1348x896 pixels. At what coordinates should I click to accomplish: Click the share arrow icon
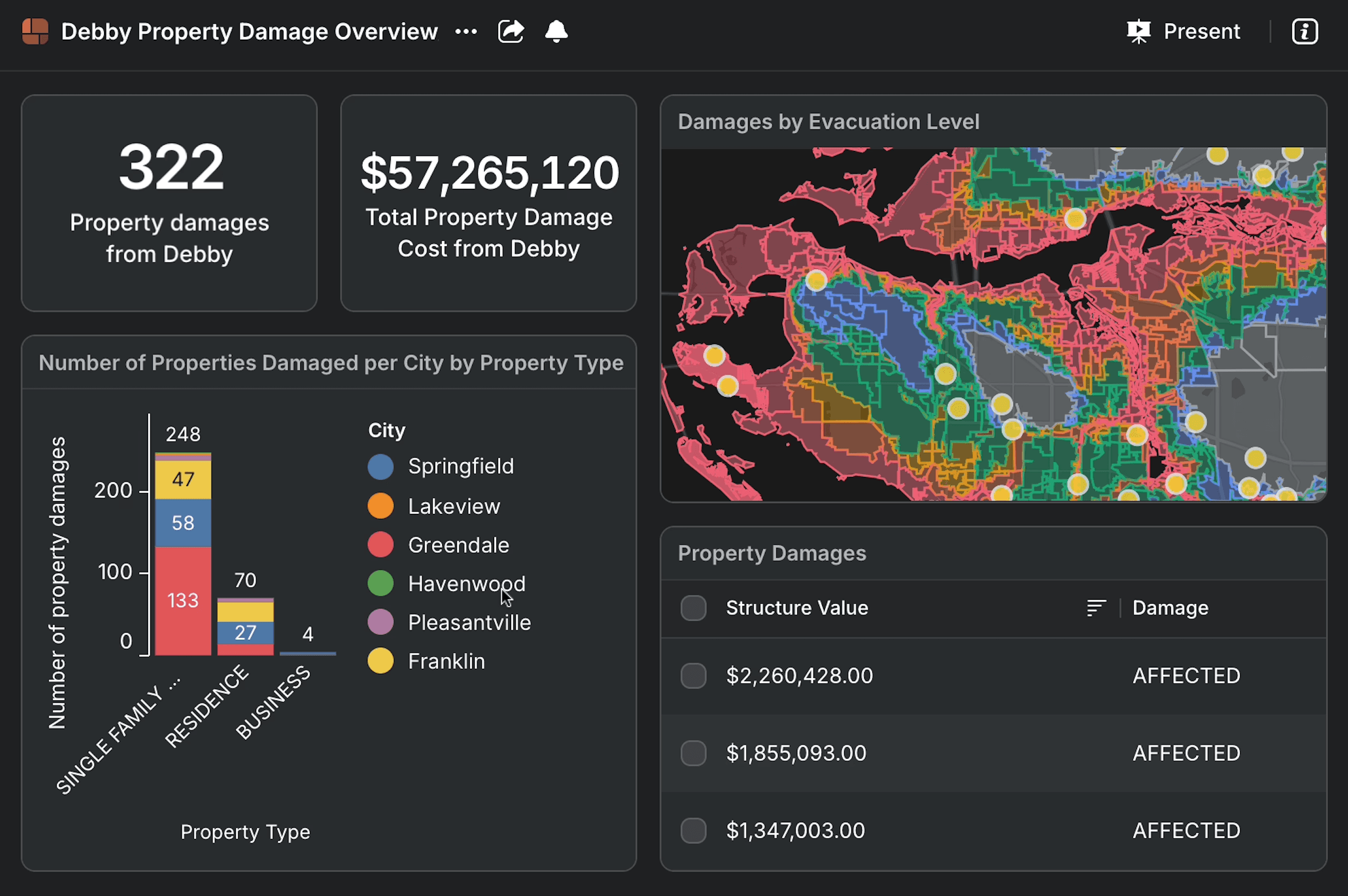pyautogui.click(x=511, y=32)
